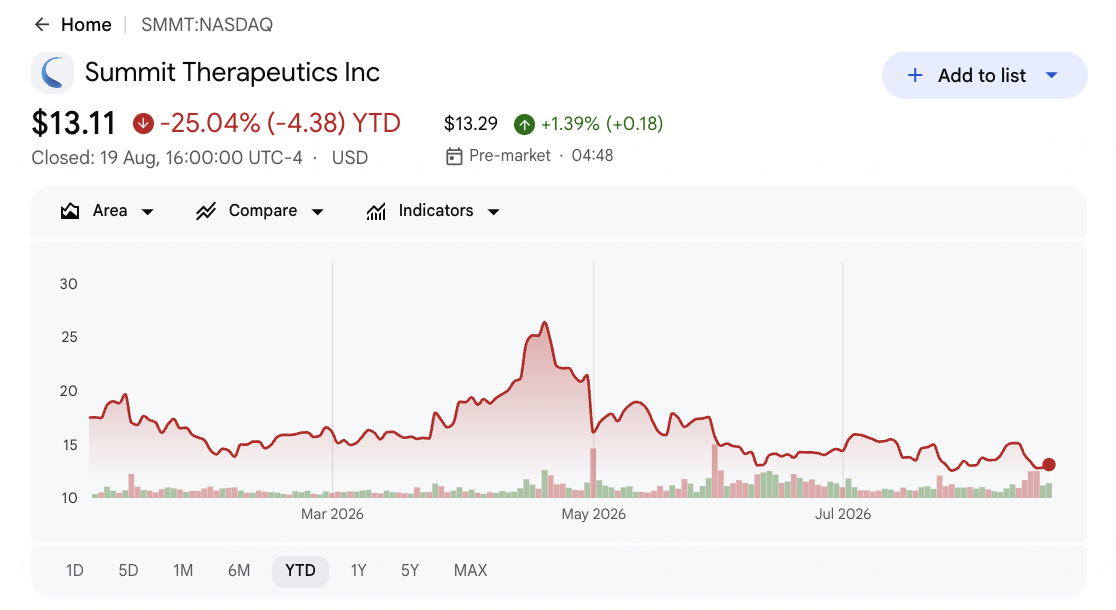Click the green up-arrow pre-market icon
1116x610 pixels.
pyautogui.click(x=525, y=125)
